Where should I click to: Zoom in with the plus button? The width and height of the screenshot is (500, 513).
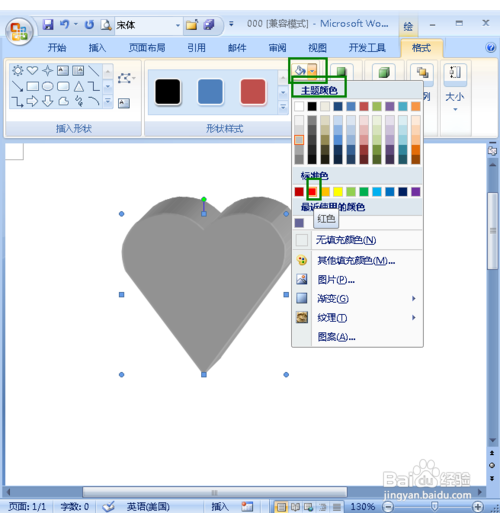(x=478, y=507)
